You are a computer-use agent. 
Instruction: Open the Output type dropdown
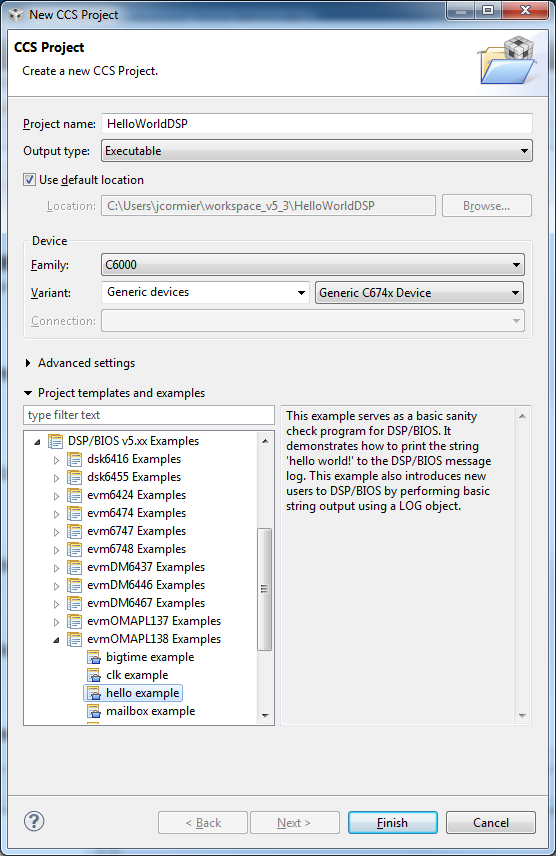pos(317,151)
